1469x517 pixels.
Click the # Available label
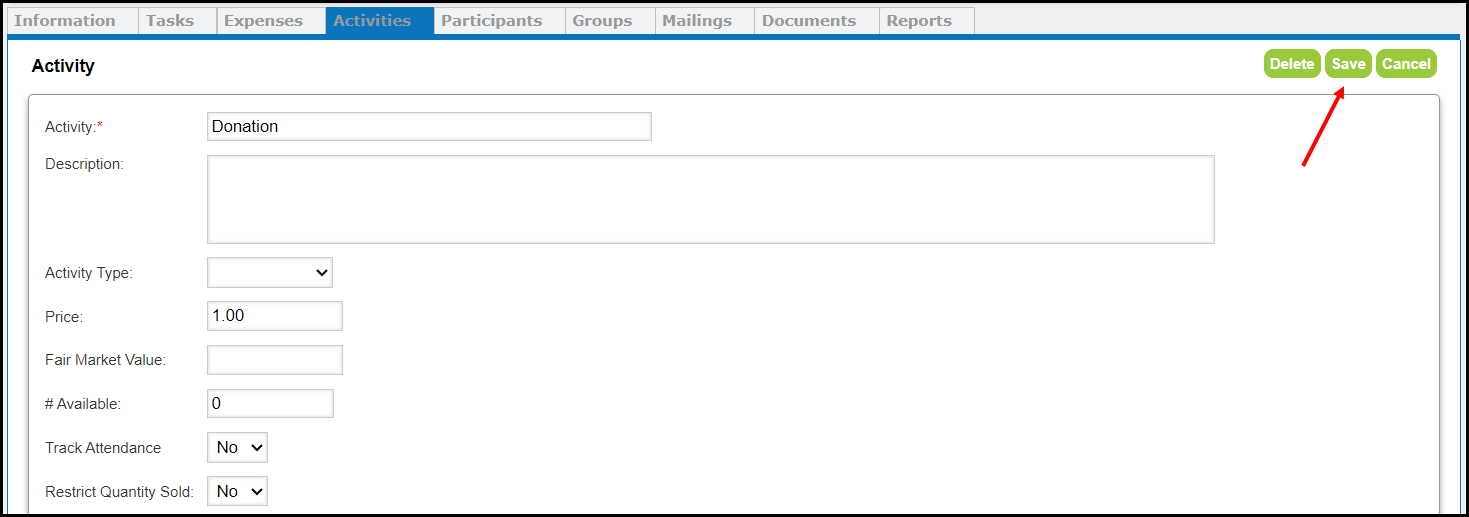coord(83,404)
